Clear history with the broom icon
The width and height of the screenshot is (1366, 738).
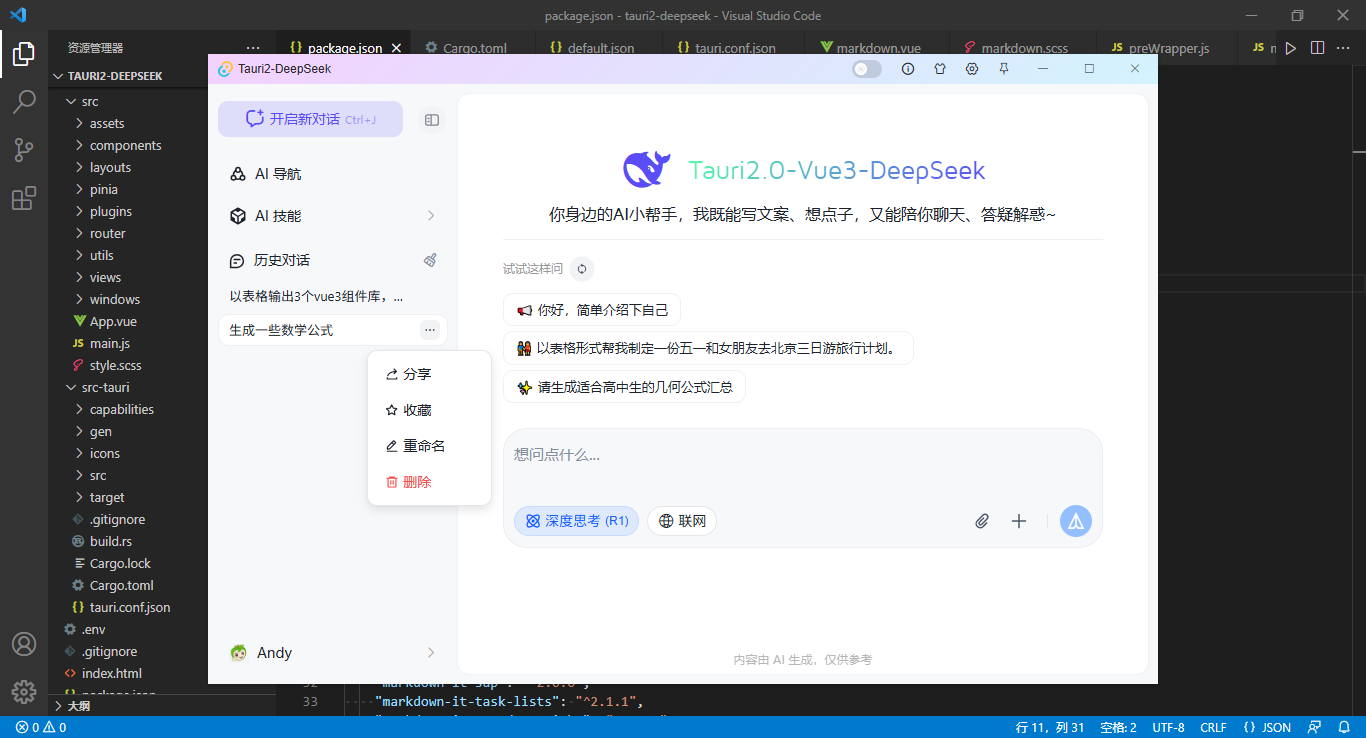(x=430, y=260)
